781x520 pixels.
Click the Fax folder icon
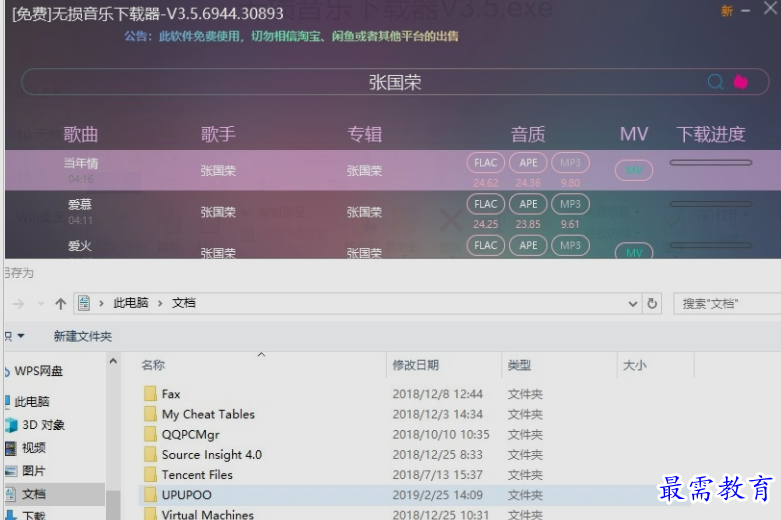[x=150, y=393]
